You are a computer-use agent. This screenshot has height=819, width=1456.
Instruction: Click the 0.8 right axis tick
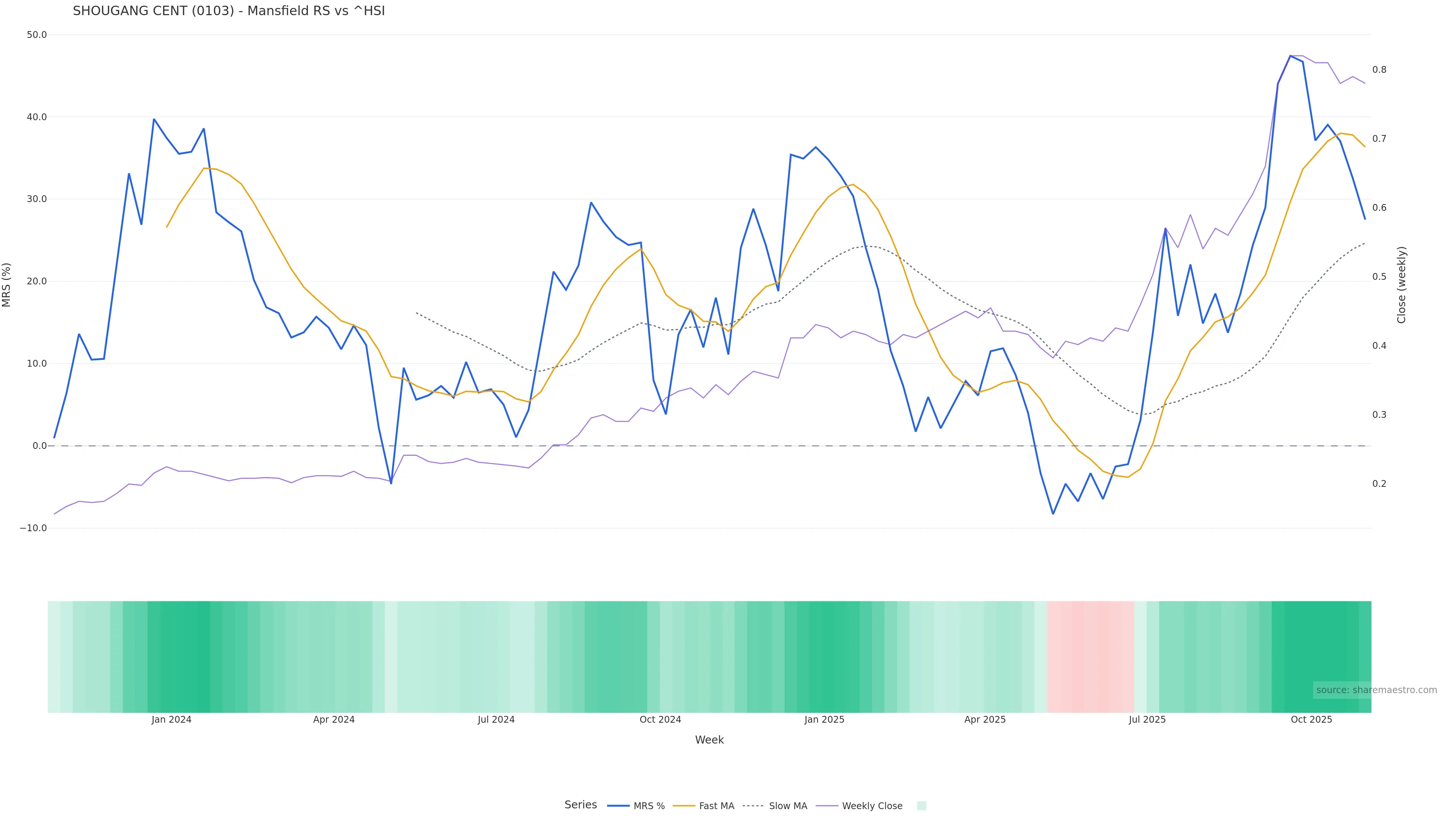1379,69
